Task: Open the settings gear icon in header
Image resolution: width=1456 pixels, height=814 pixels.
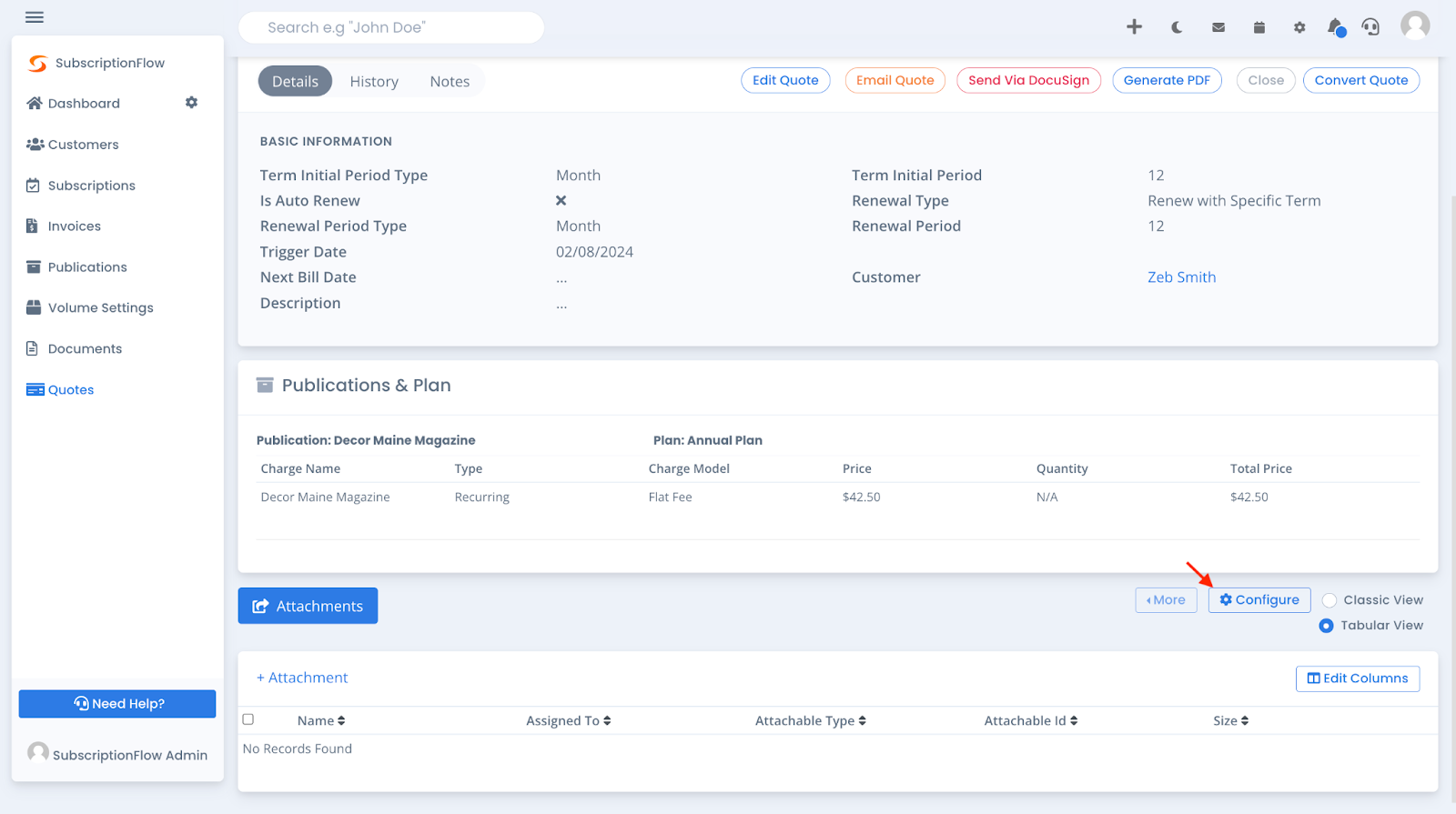Action: pyautogui.click(x=1299, y=27)
